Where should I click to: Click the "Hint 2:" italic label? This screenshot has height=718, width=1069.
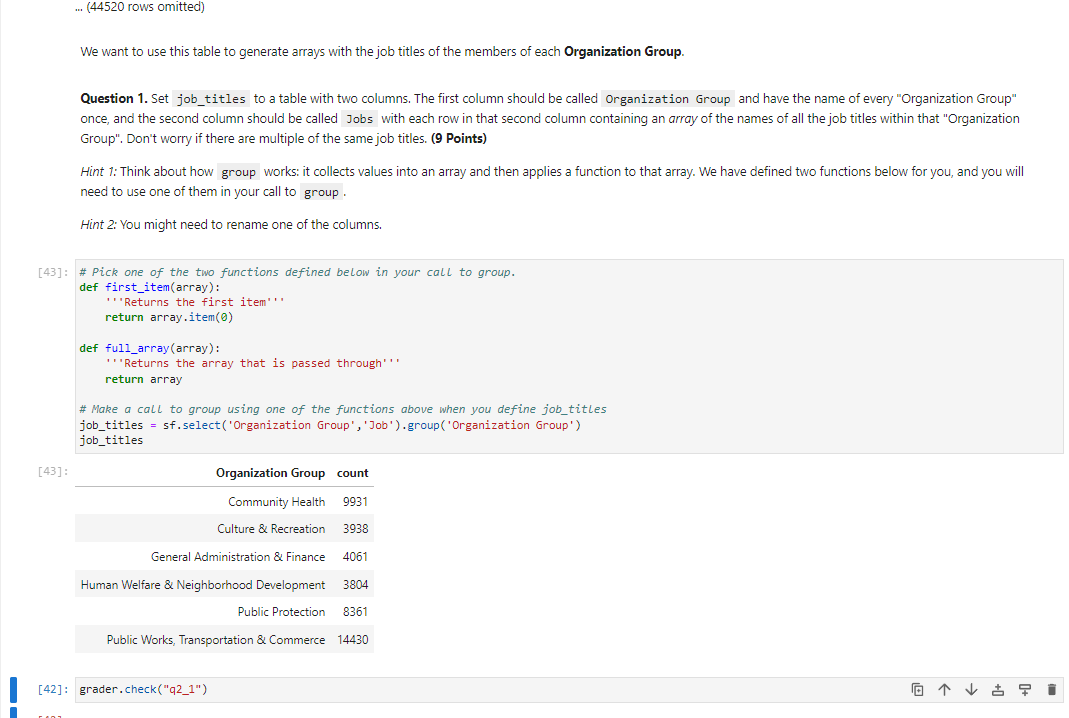coord(99,225)
